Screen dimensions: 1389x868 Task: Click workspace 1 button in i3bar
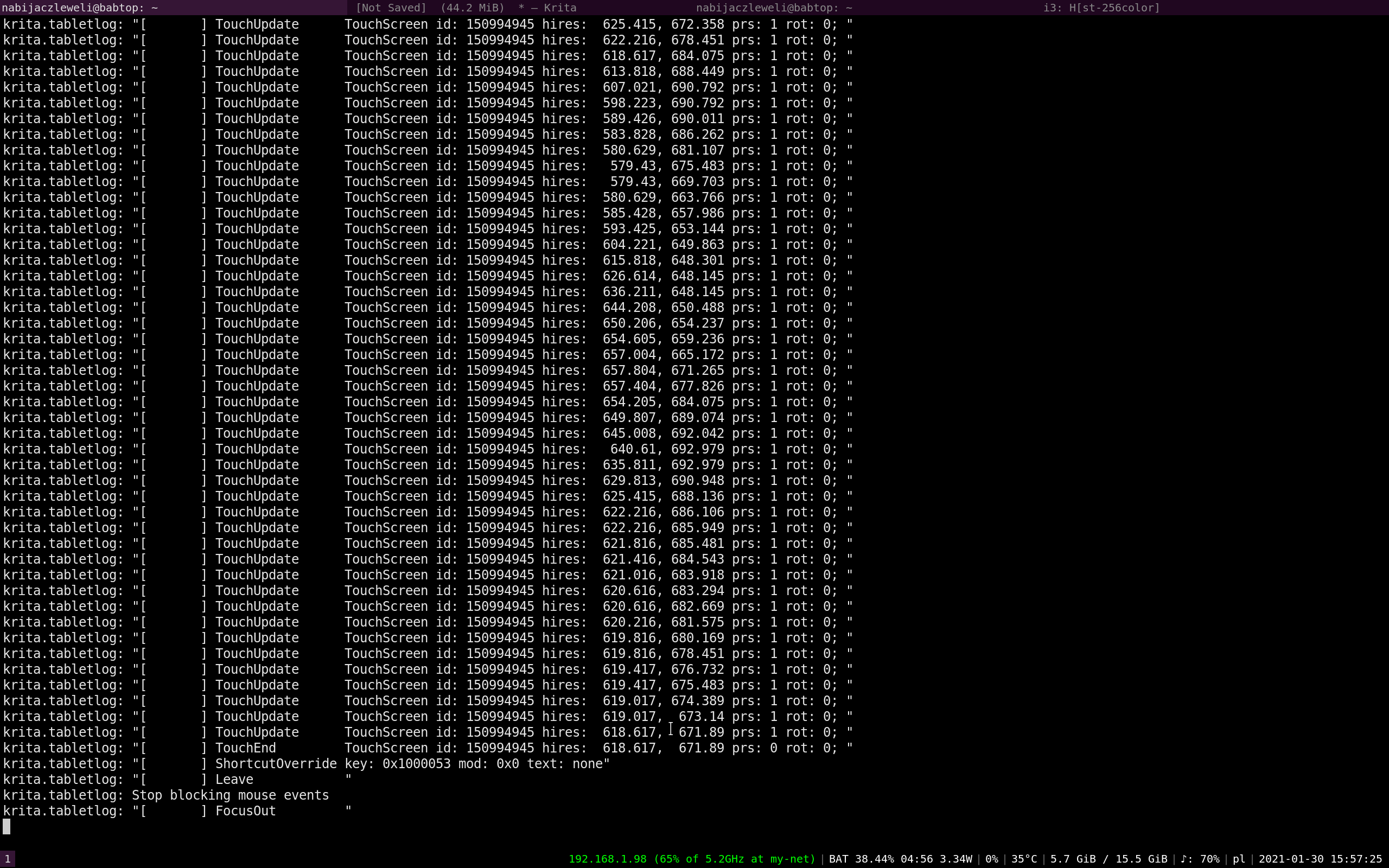pos(8,859)
